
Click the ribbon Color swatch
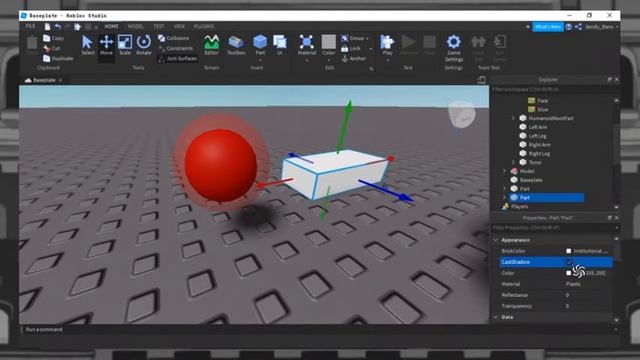click(329, 42)
